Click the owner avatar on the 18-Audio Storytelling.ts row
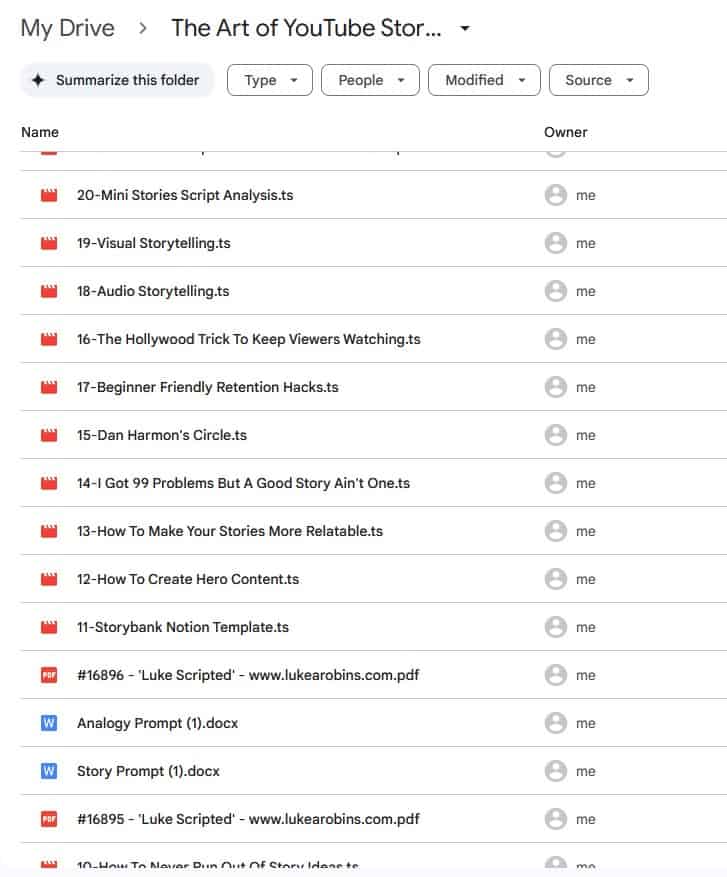The width and height of the screenshot is (727, 877). pos(556,292)
